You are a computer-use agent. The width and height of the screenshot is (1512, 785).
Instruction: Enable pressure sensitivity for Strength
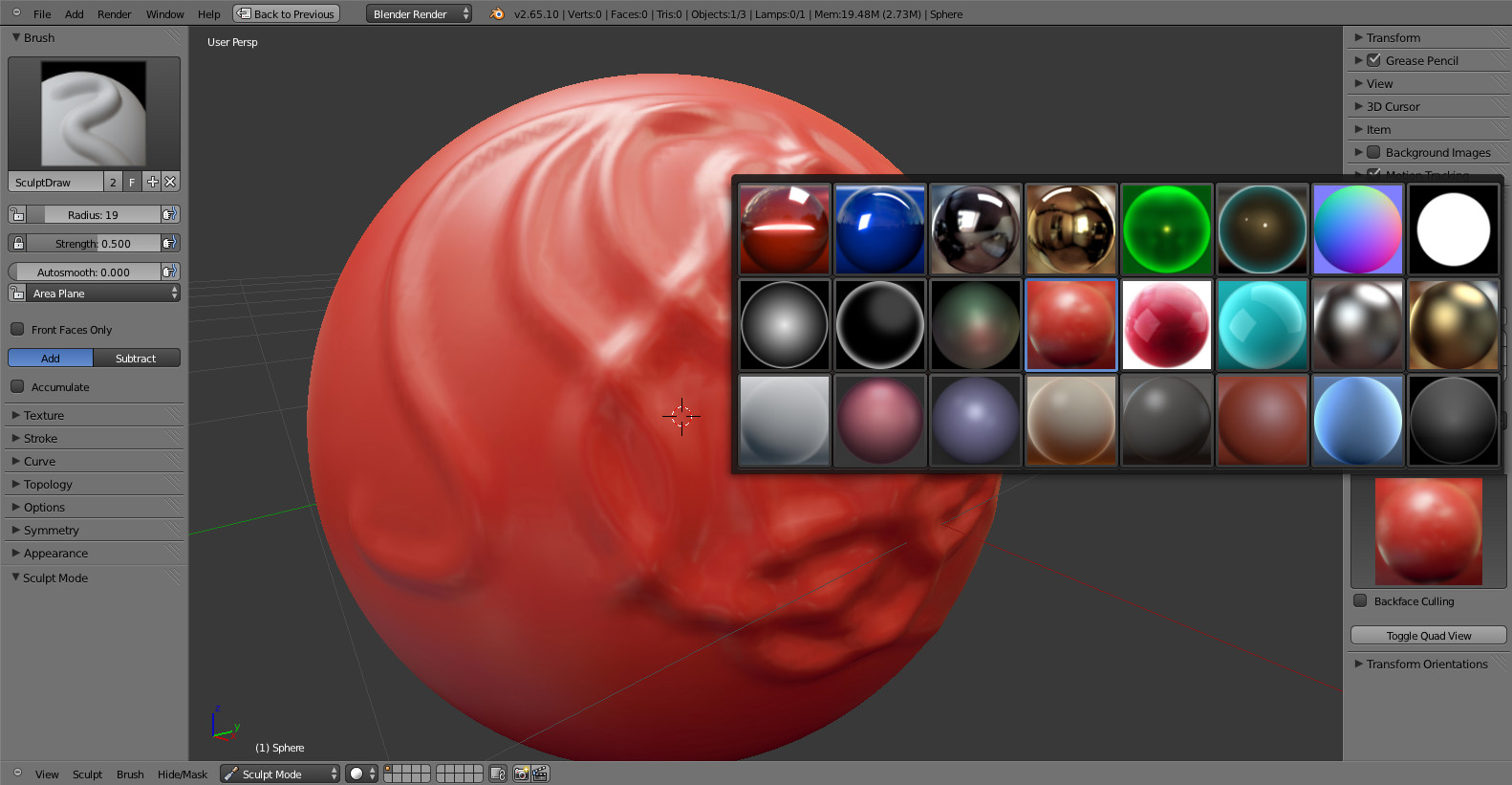click(170, 243)
